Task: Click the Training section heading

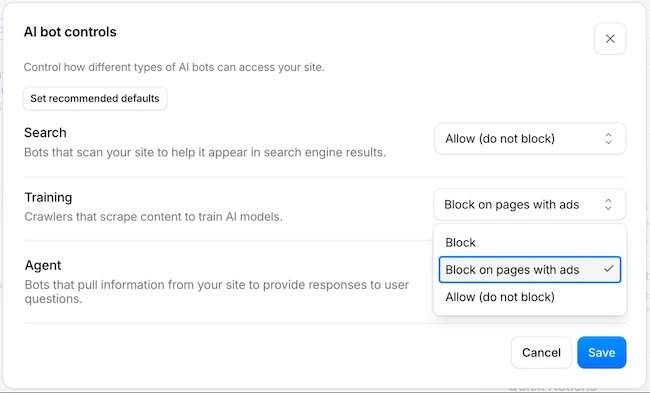Action: coord(48,197)
